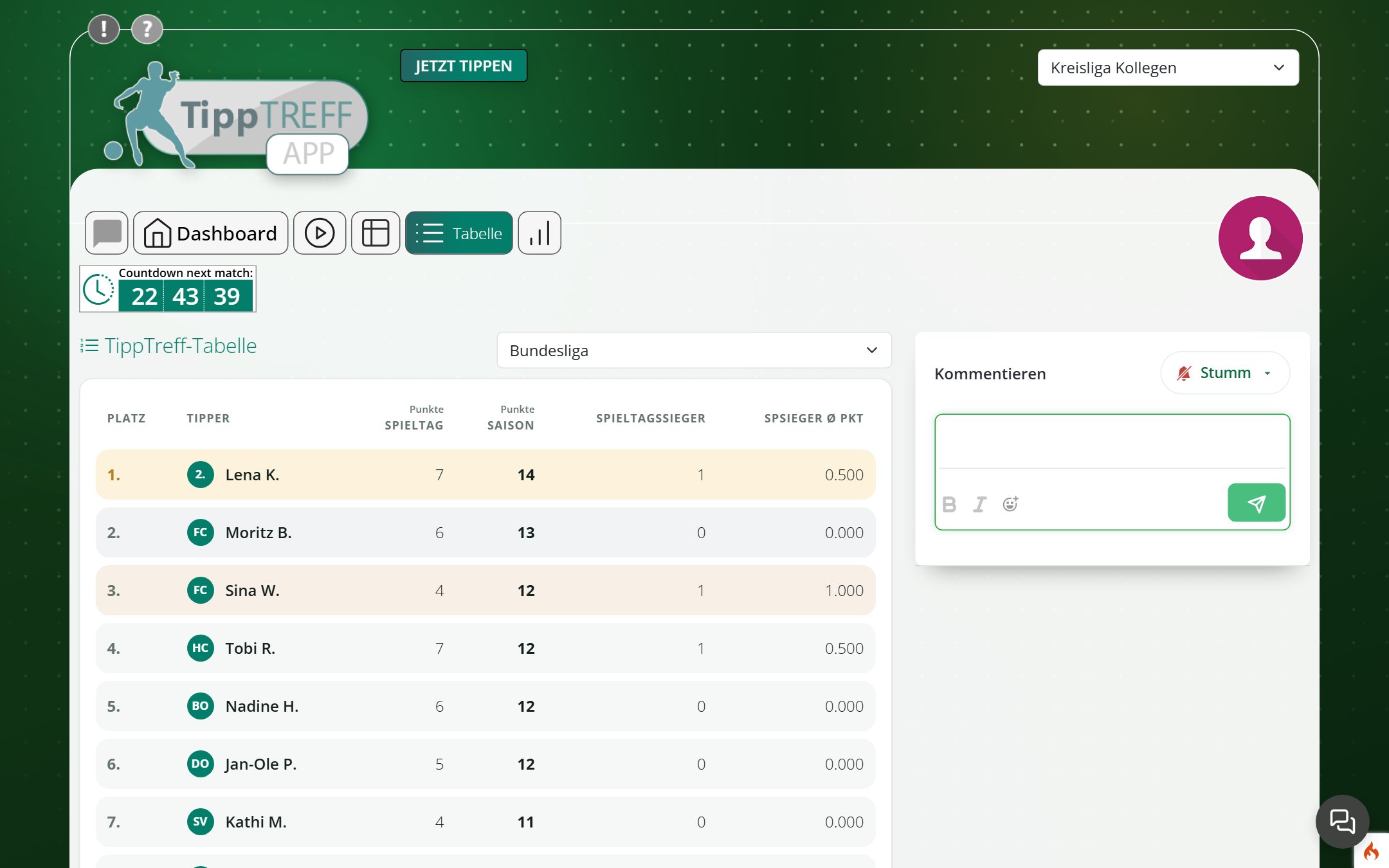This screenshot has width=1389, height=868.
Task: Click Jan-Ole P.'s DO team badge
Action: pos(201,764)
